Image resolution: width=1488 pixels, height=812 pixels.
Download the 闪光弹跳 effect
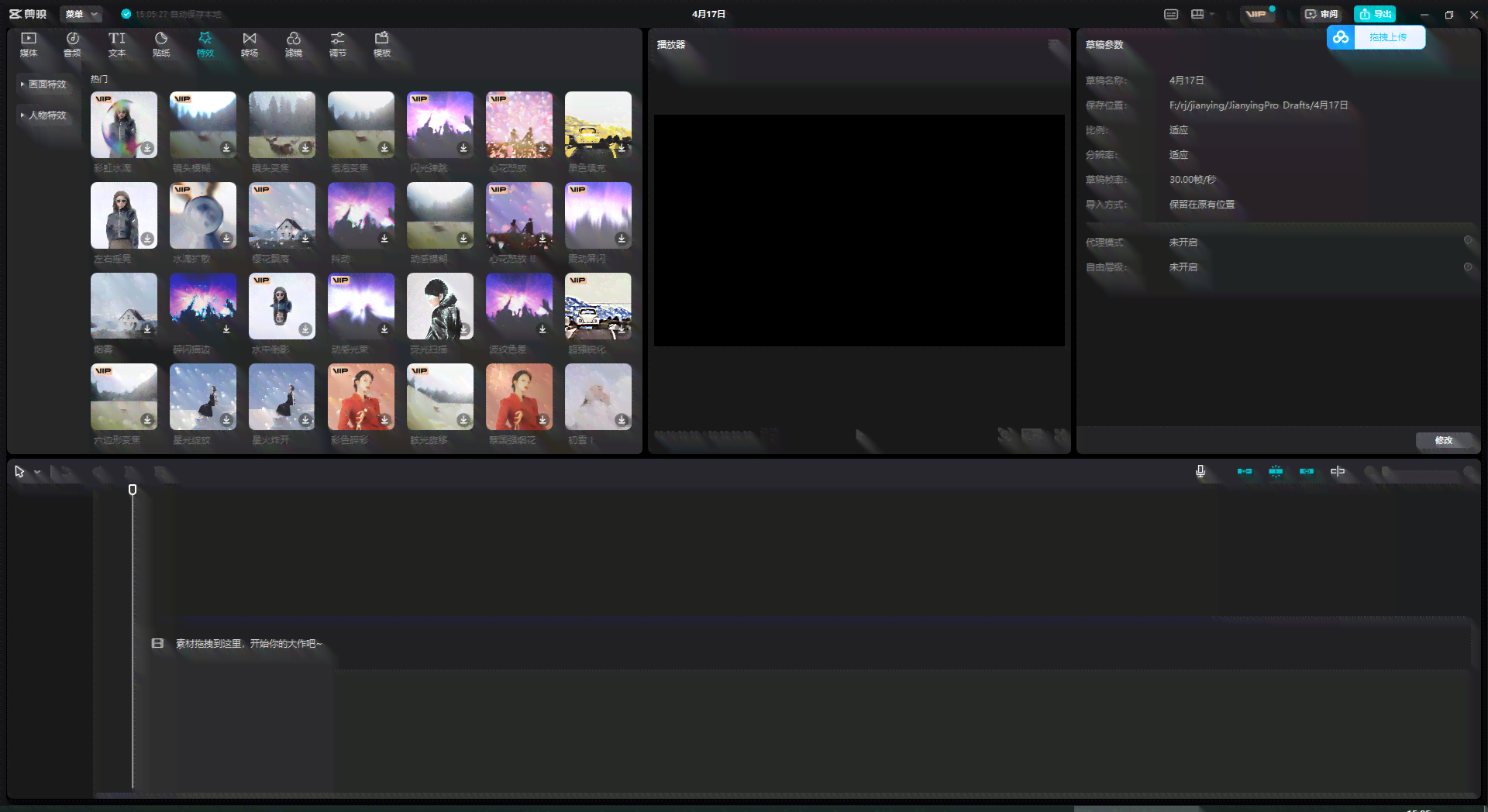[x=463, y=148]
